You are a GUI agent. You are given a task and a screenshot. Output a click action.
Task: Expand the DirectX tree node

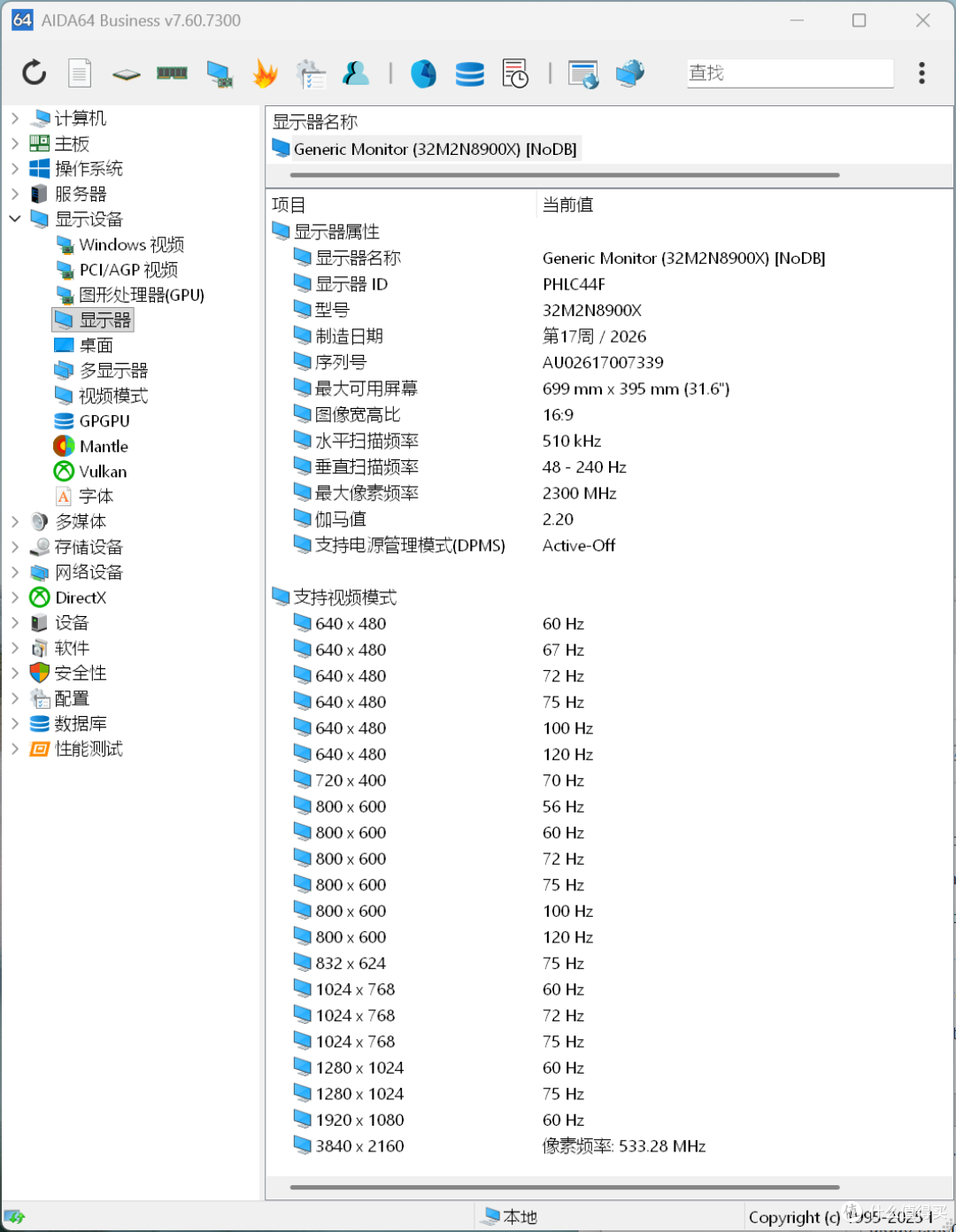point(15,597)
